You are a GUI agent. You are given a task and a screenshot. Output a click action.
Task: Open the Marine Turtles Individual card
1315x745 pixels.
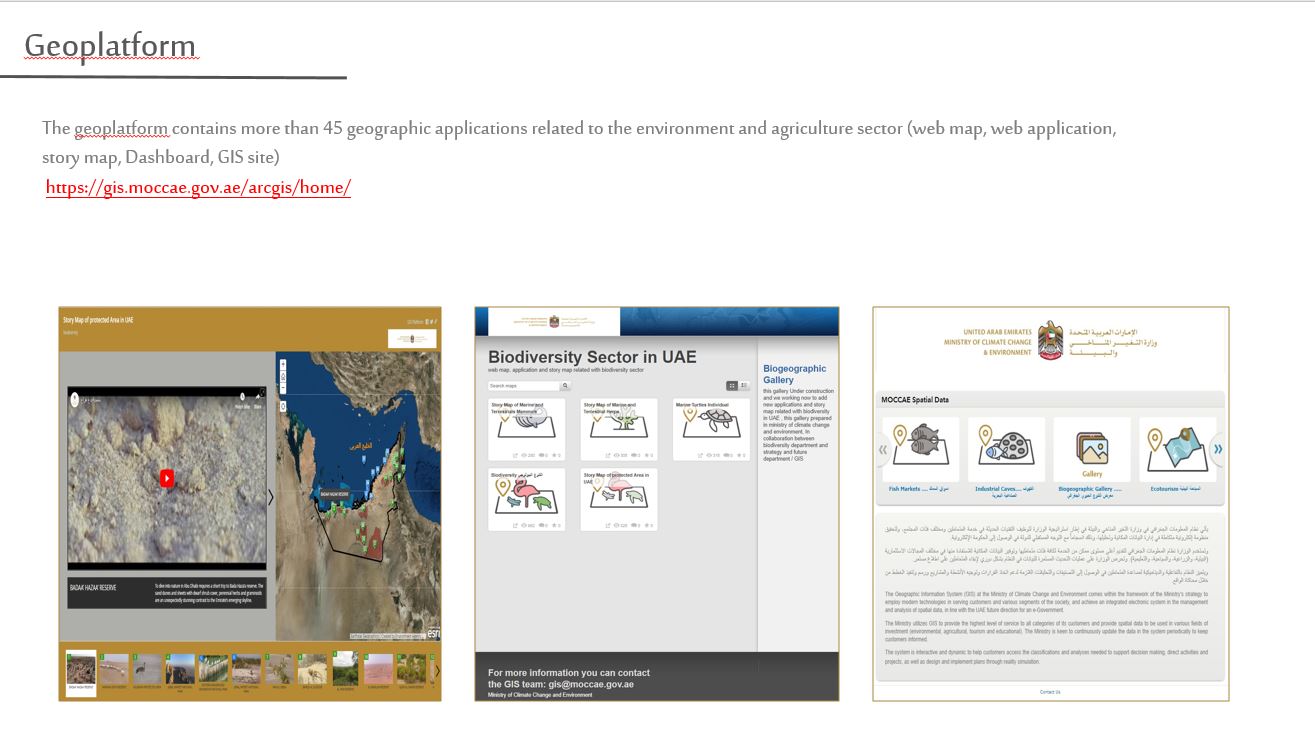tap(711, 429)
